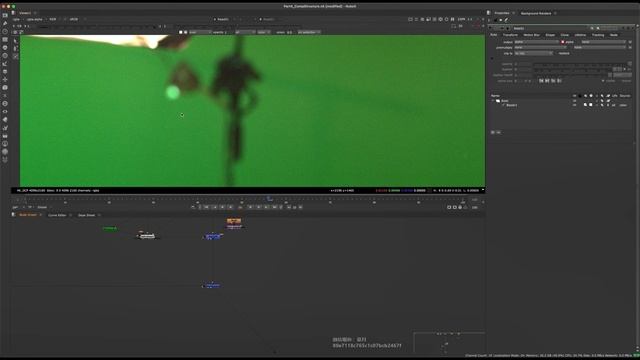Select the orange thumbnail node in Node Graph
This screenshot has height=360, width=640.
click(x=234, y=221)
